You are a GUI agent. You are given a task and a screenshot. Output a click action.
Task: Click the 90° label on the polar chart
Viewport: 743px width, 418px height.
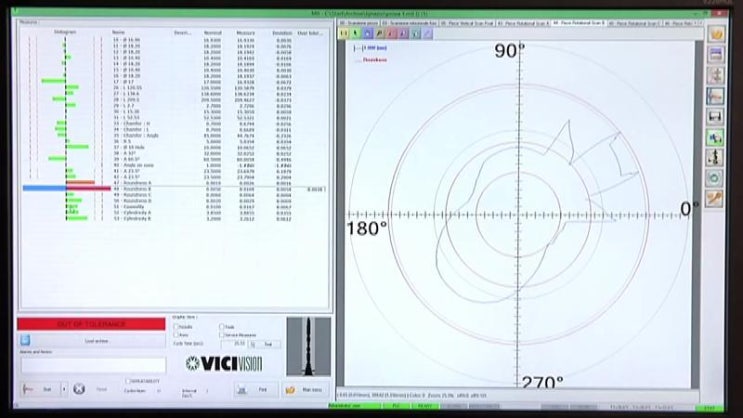(x=509, y=51)
